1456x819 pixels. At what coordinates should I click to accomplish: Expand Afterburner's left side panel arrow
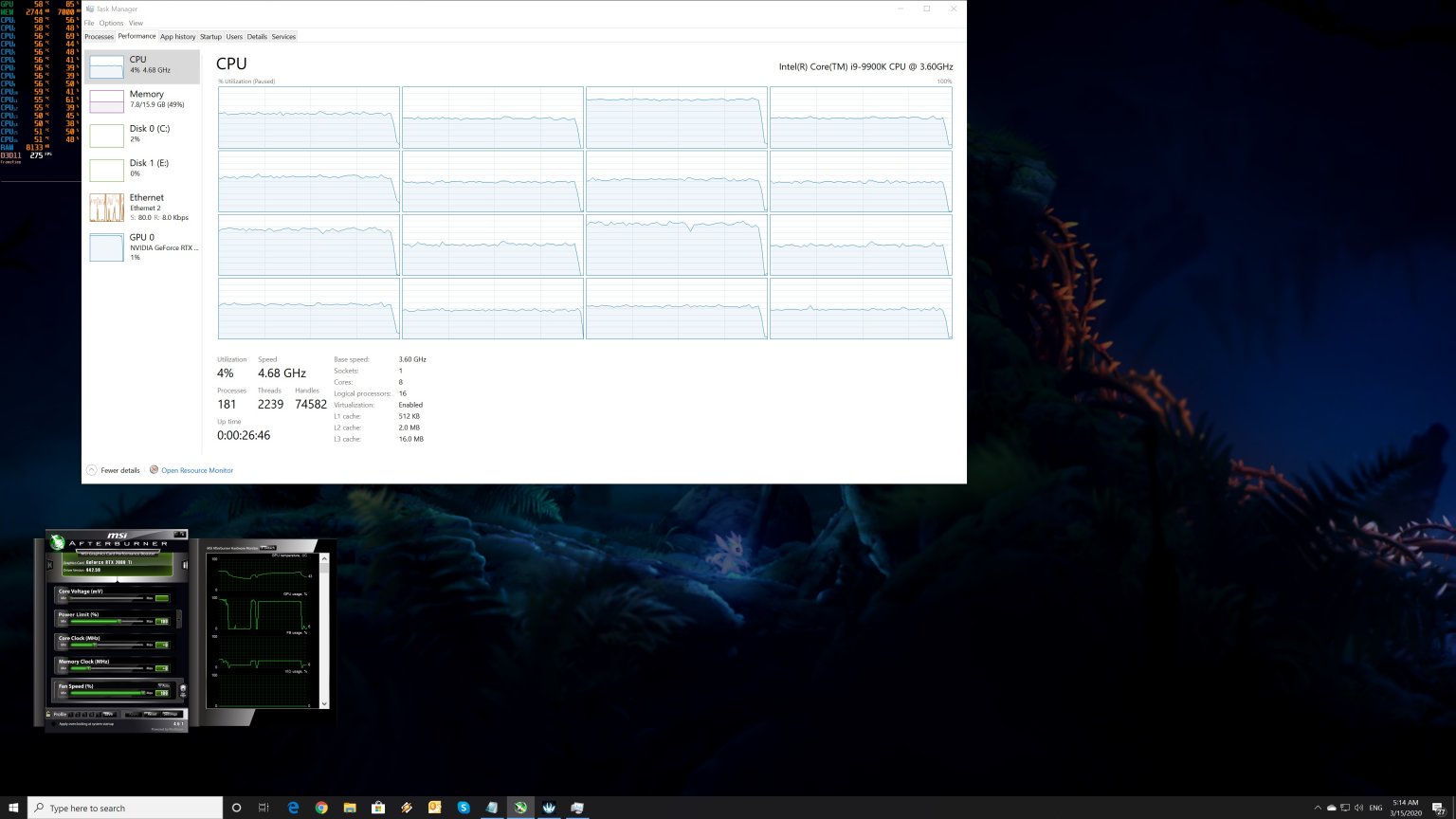49,564
